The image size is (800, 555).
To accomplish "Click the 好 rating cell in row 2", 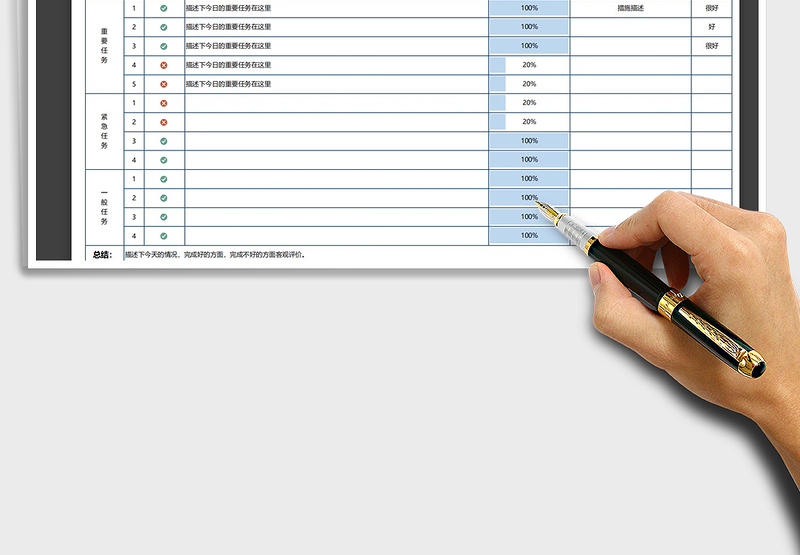I will coord(711,27).
